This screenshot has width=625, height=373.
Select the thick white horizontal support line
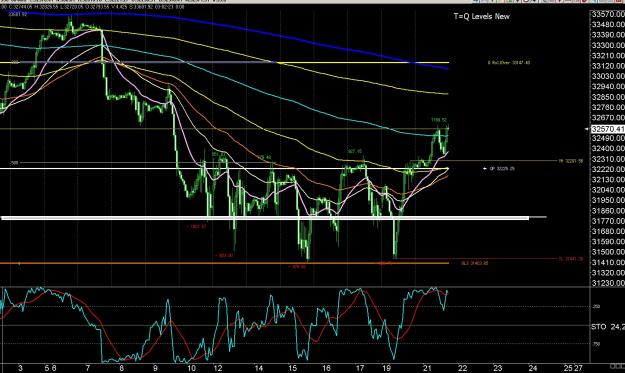coord(265,218)
